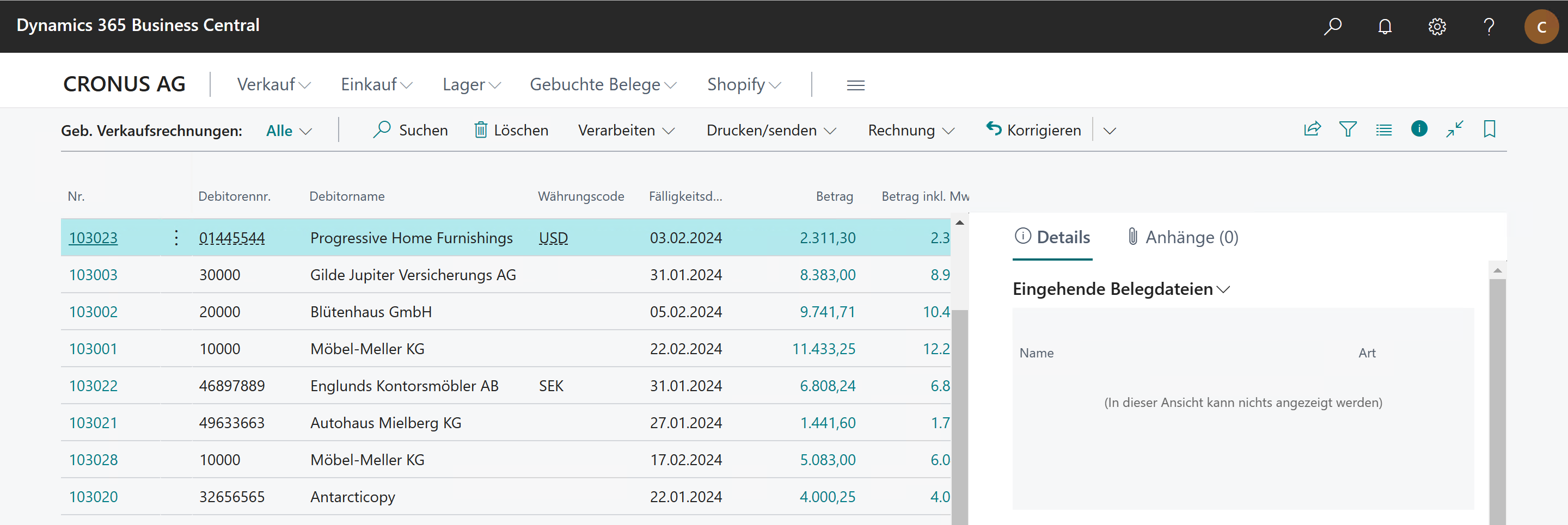Expand the Drucken/senden action menu
Viewport: 1568px width, 525px height.
click(771, 130)
